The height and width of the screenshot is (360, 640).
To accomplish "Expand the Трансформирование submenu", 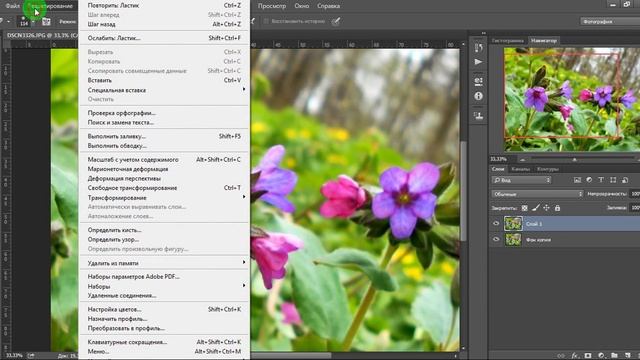I will coord(165,198).
